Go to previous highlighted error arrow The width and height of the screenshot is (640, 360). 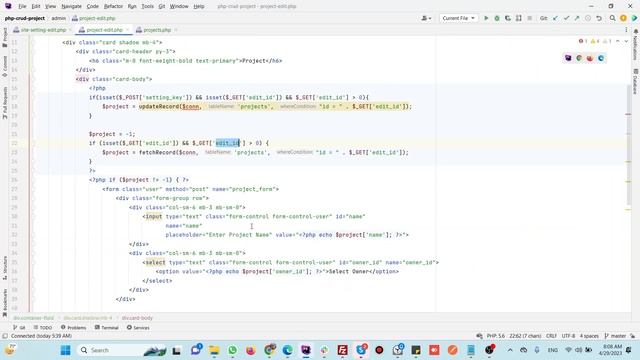pyautogui.click(x=618, y=41)
